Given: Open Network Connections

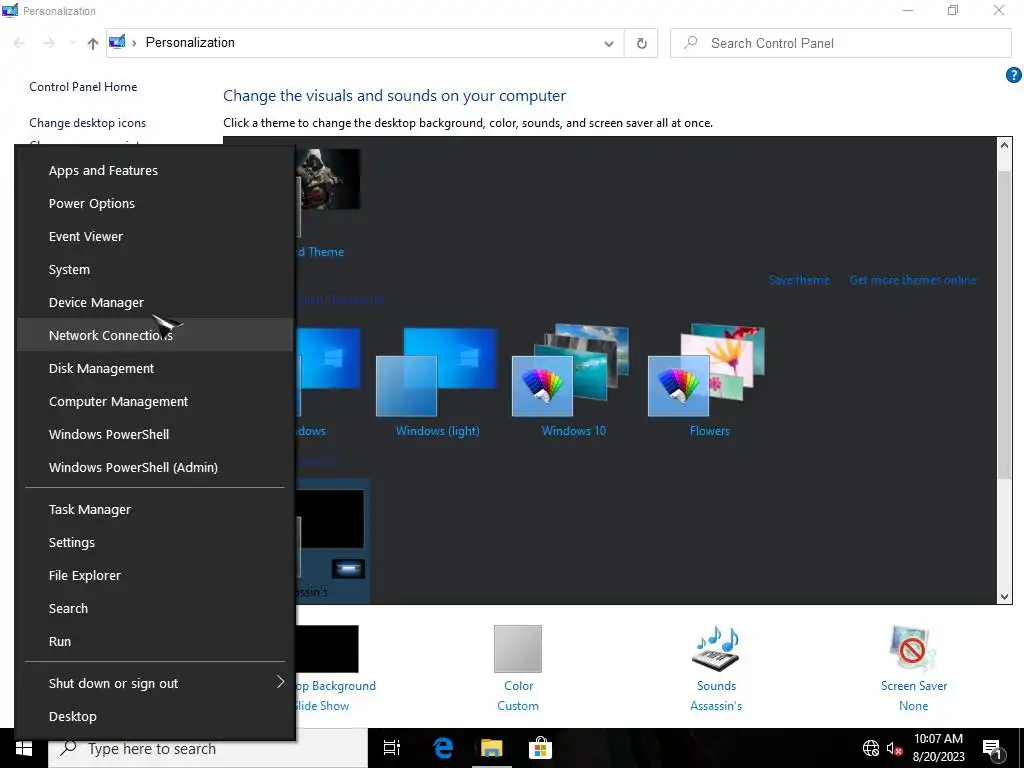Looking at the screenshot, I should [x=155, y=335].
